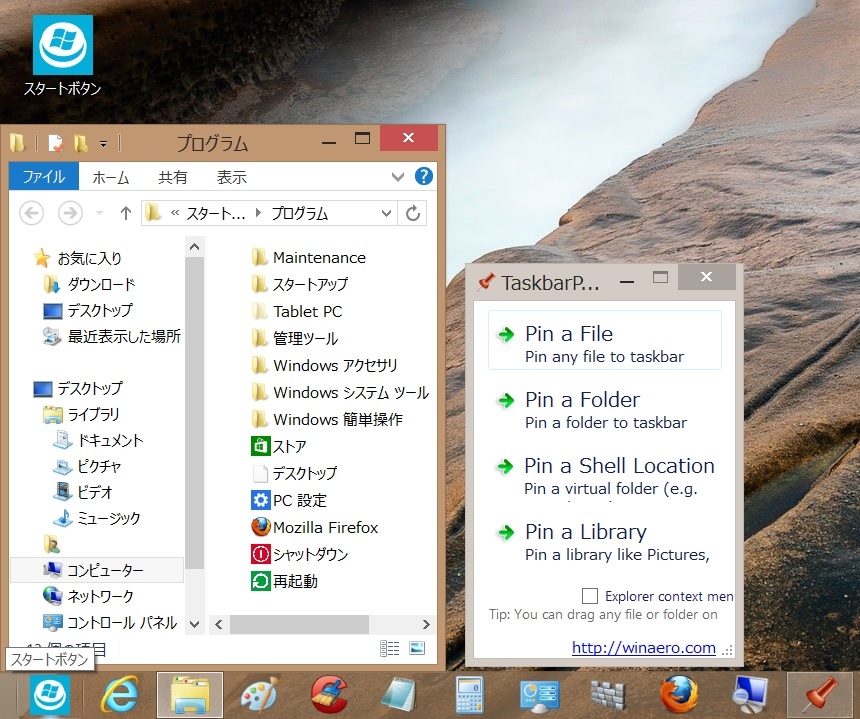Screen dimensions: 860x719
Task: Click the refresh button next to address bar
Action: (x=412, y=213)
